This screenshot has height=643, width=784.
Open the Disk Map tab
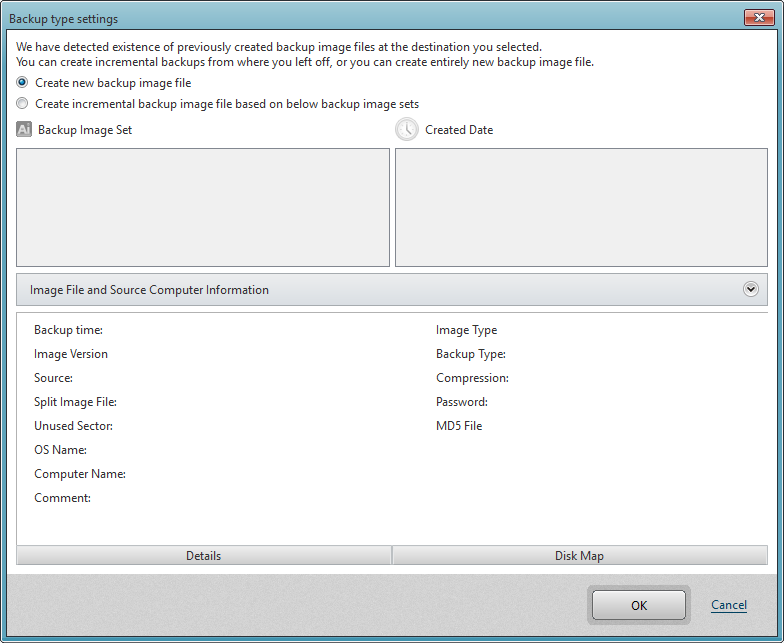pos(580,556)
